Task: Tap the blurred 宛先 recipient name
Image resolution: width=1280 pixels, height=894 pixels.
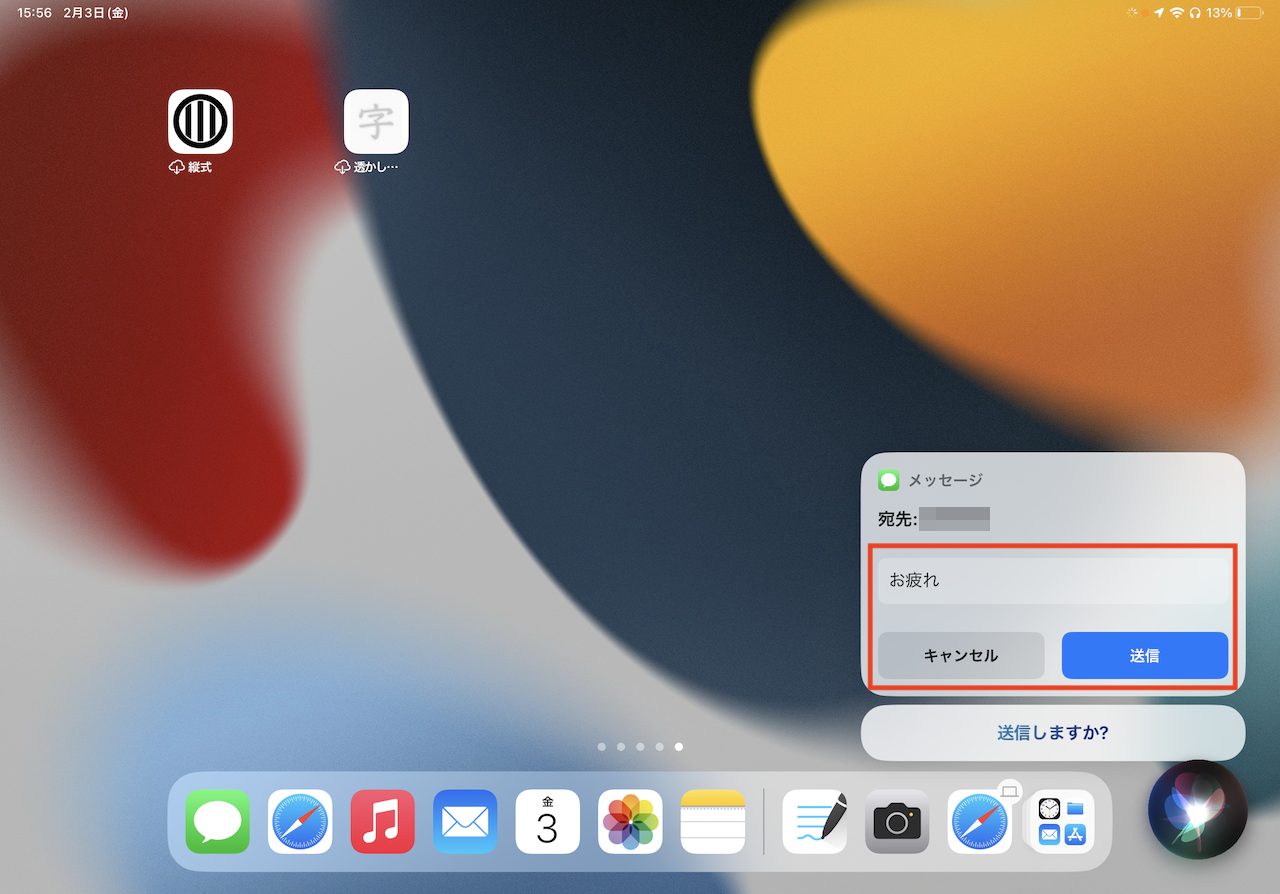Action: pos(955,519)
